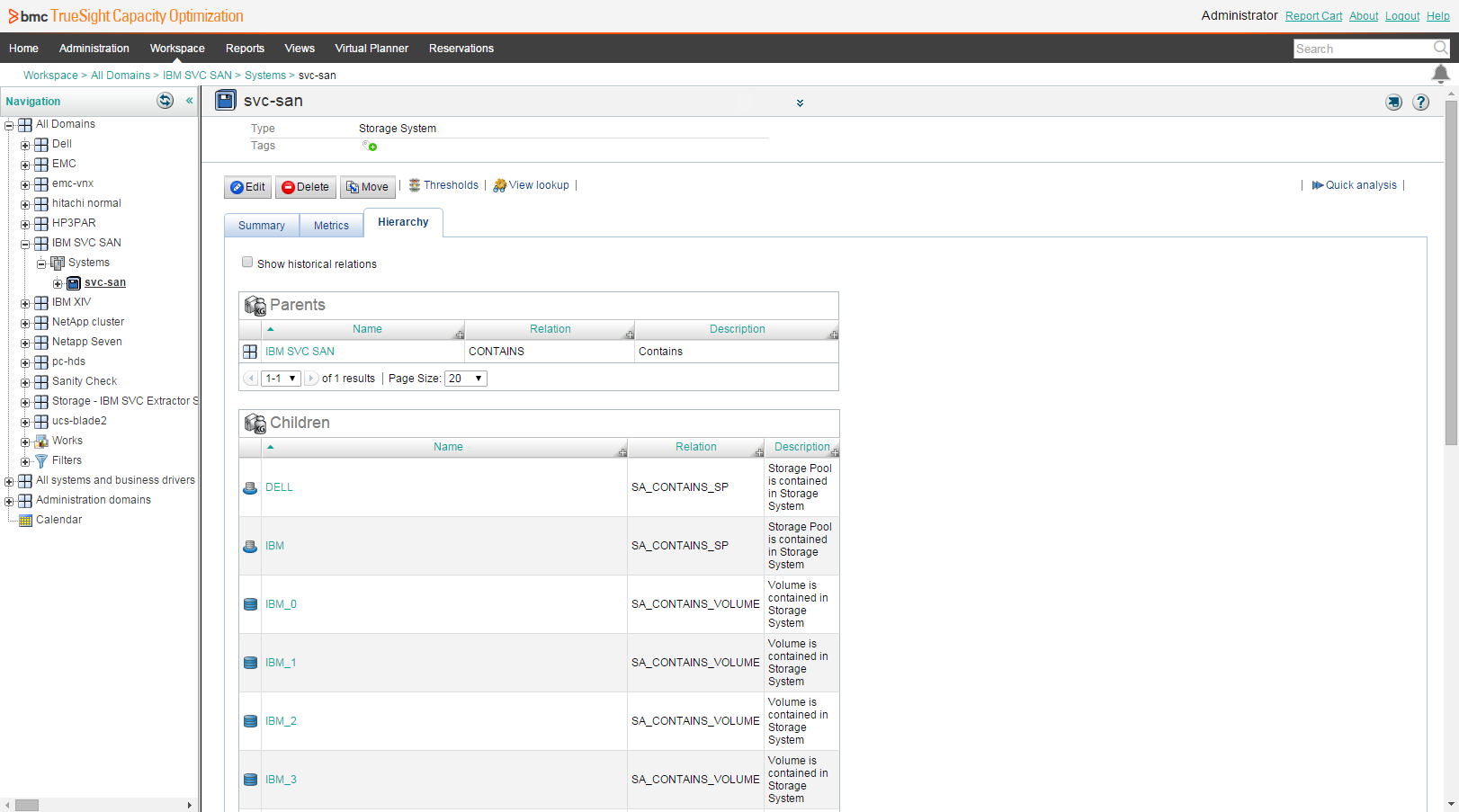Go to next page arrow in Parents

[311, 379]
